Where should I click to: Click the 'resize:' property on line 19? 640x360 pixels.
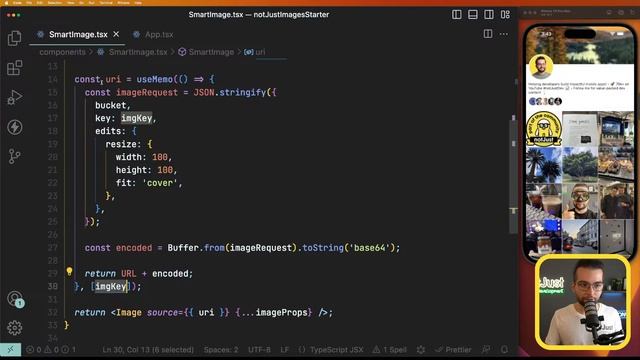click(x=123, y=144)
